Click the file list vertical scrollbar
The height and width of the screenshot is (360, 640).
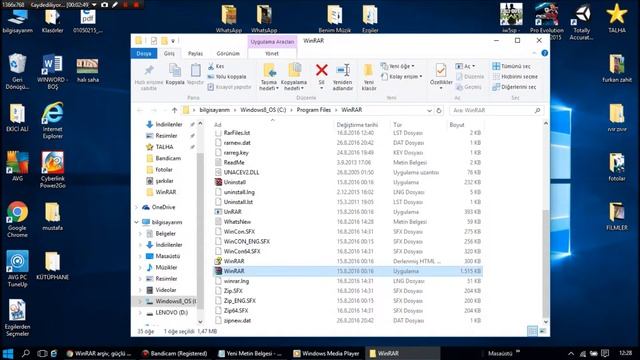click(546, 263)
